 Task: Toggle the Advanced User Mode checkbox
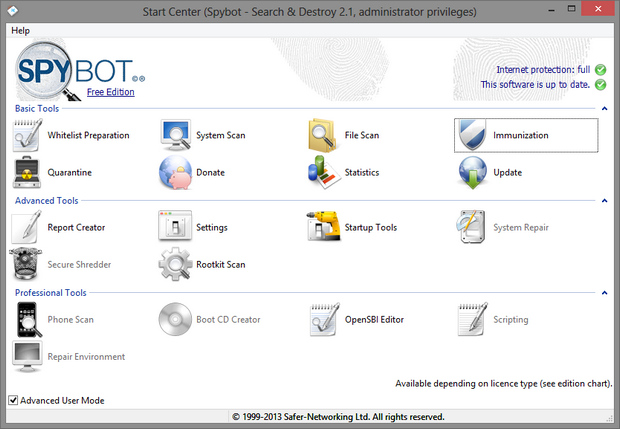click(x=13, y=400)
